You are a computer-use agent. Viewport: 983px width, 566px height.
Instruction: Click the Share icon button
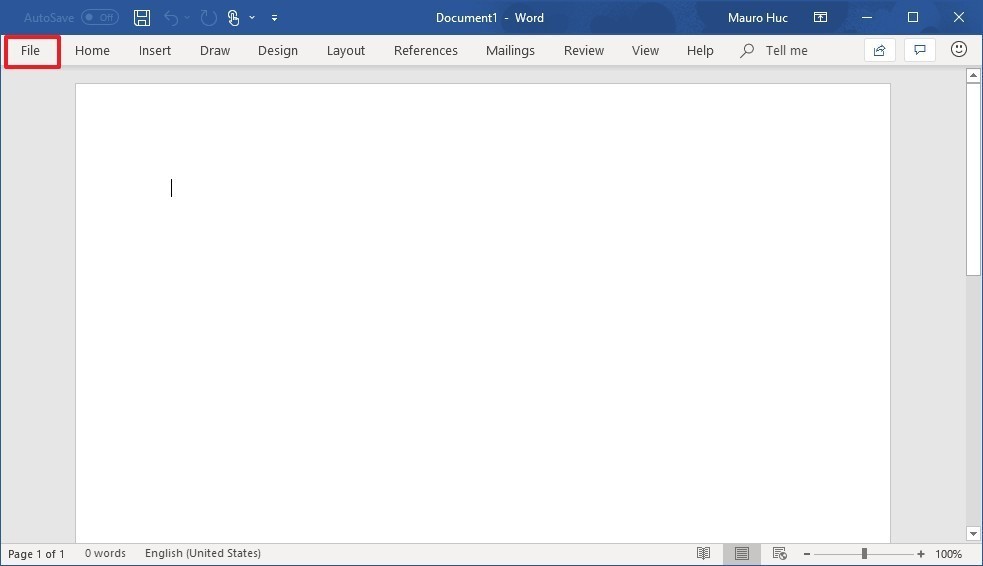[x=880, y=50]
